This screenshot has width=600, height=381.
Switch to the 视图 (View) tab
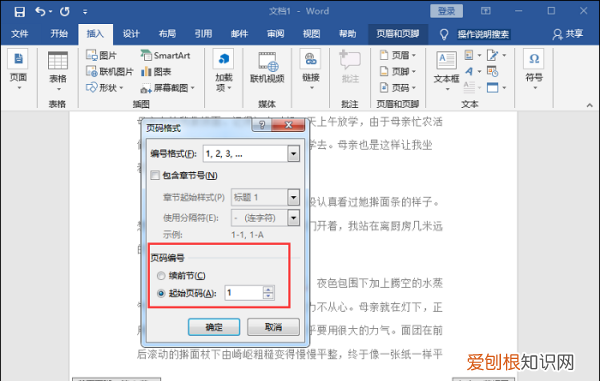(311, 34)
